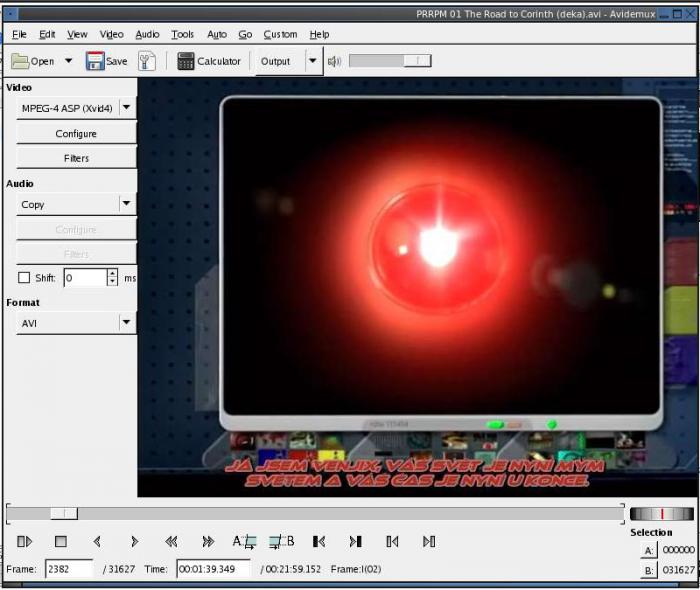Viewport: 700px width, 590px height.
Task: Go to previous black frame
Action: coord(319,542)
